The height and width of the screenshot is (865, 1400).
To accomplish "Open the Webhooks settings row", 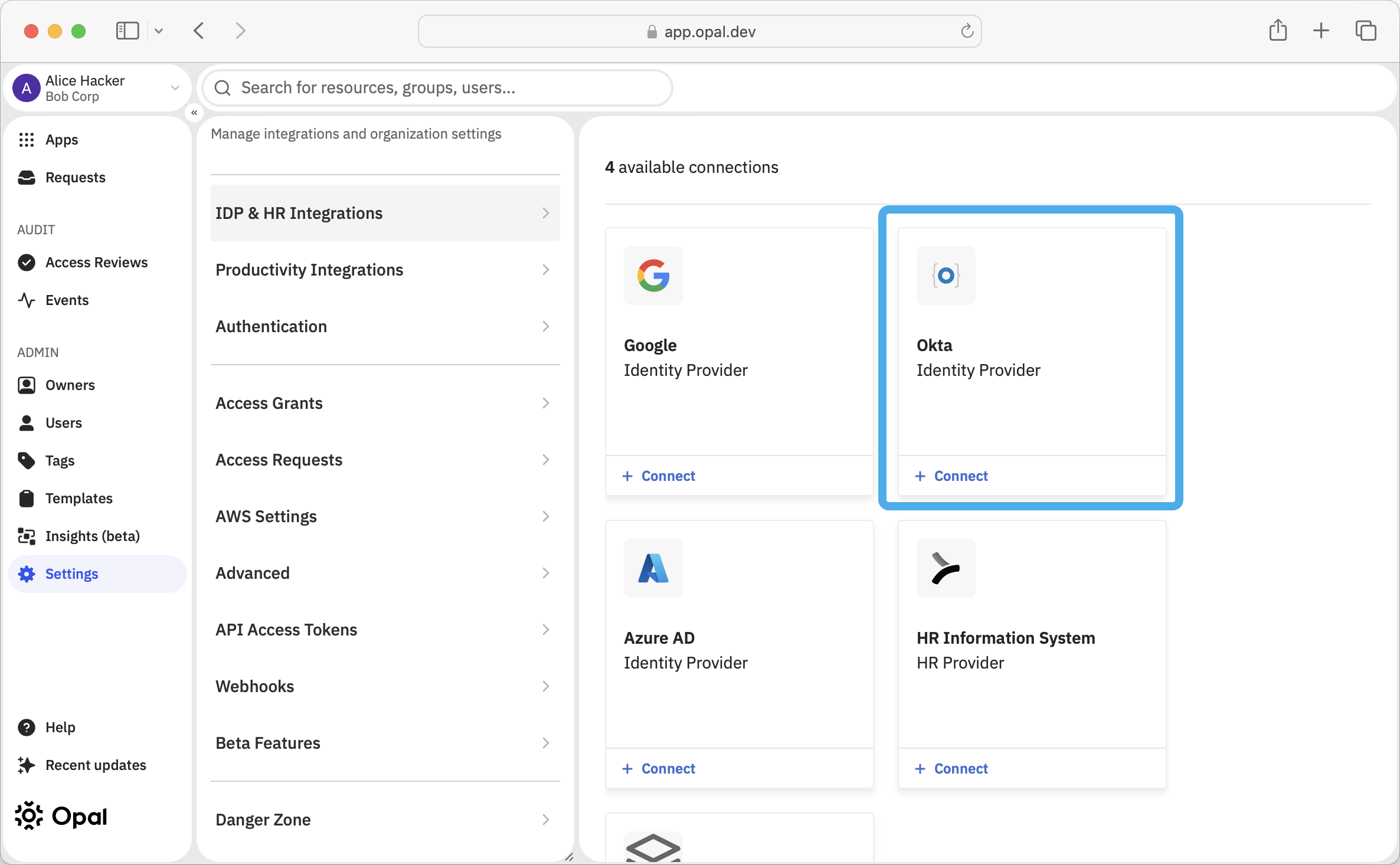I will (385, 686).
